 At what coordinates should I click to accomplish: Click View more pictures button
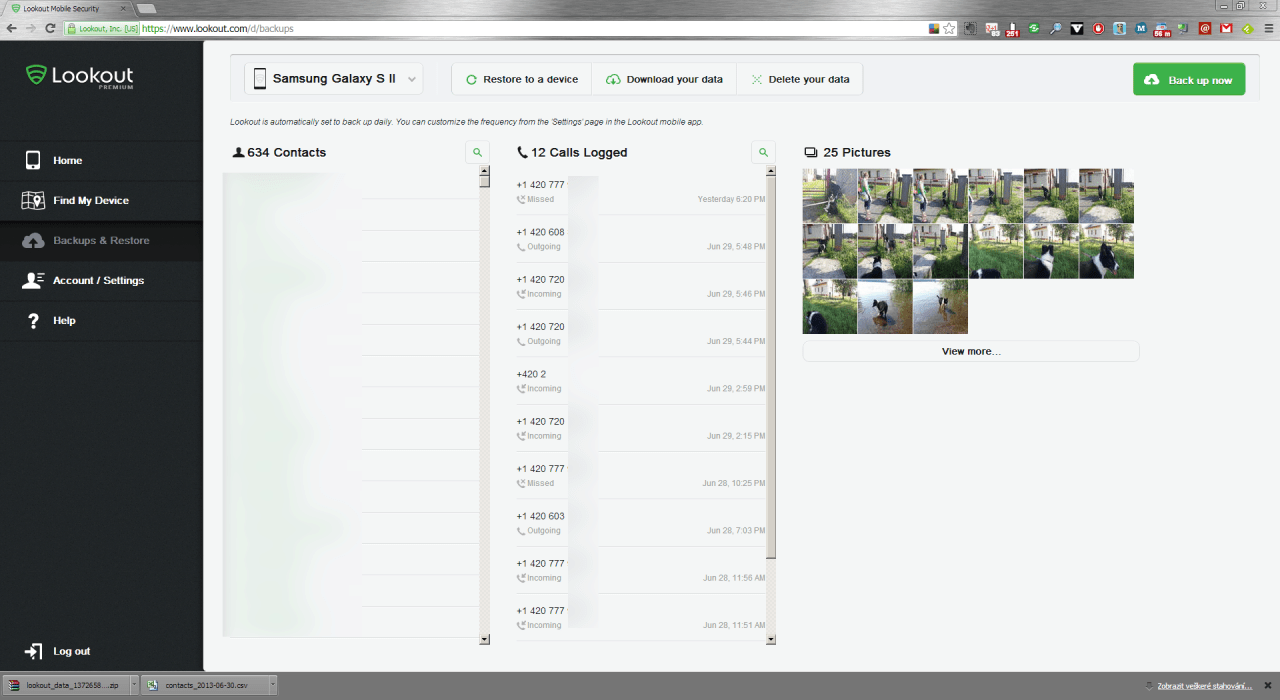[x=971, y=351]
